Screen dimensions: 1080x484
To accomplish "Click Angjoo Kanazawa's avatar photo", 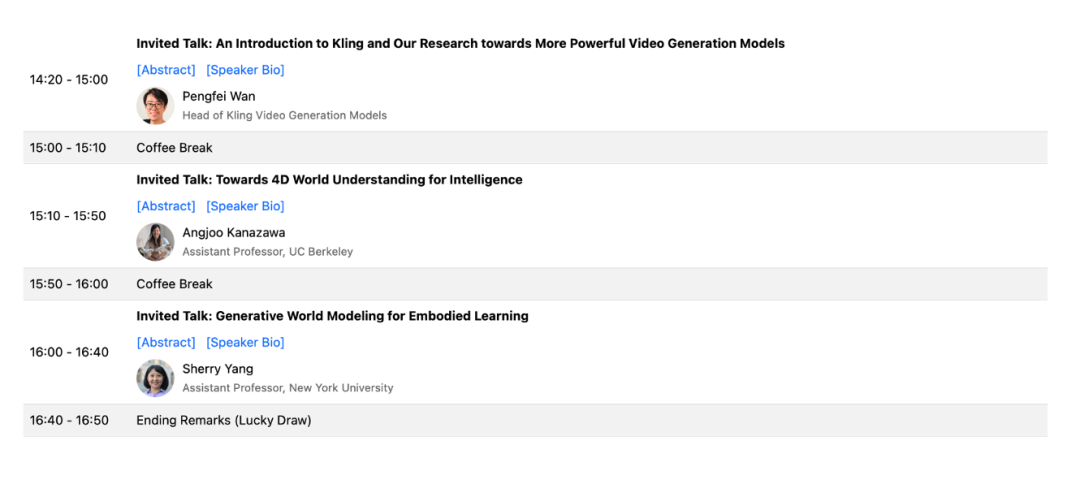I will [155, 241].
